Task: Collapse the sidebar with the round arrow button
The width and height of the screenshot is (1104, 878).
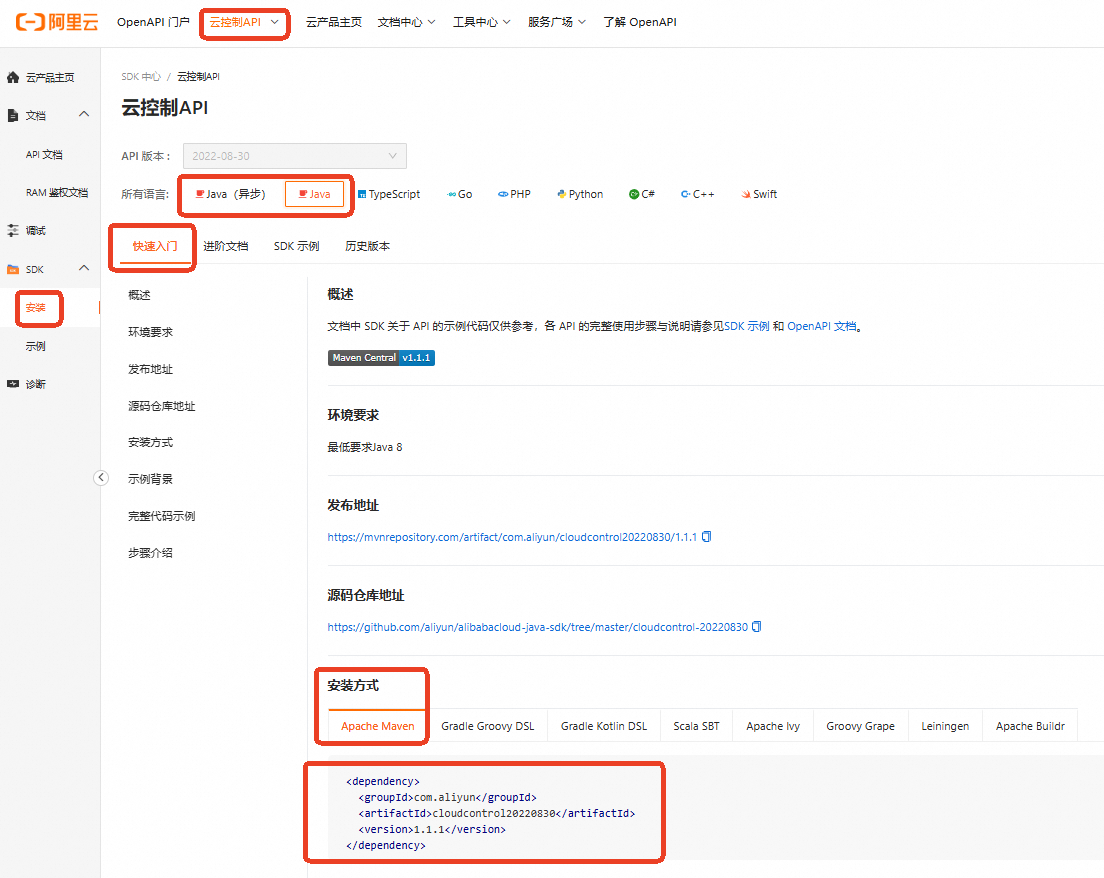Action: [x=101, y=478]
